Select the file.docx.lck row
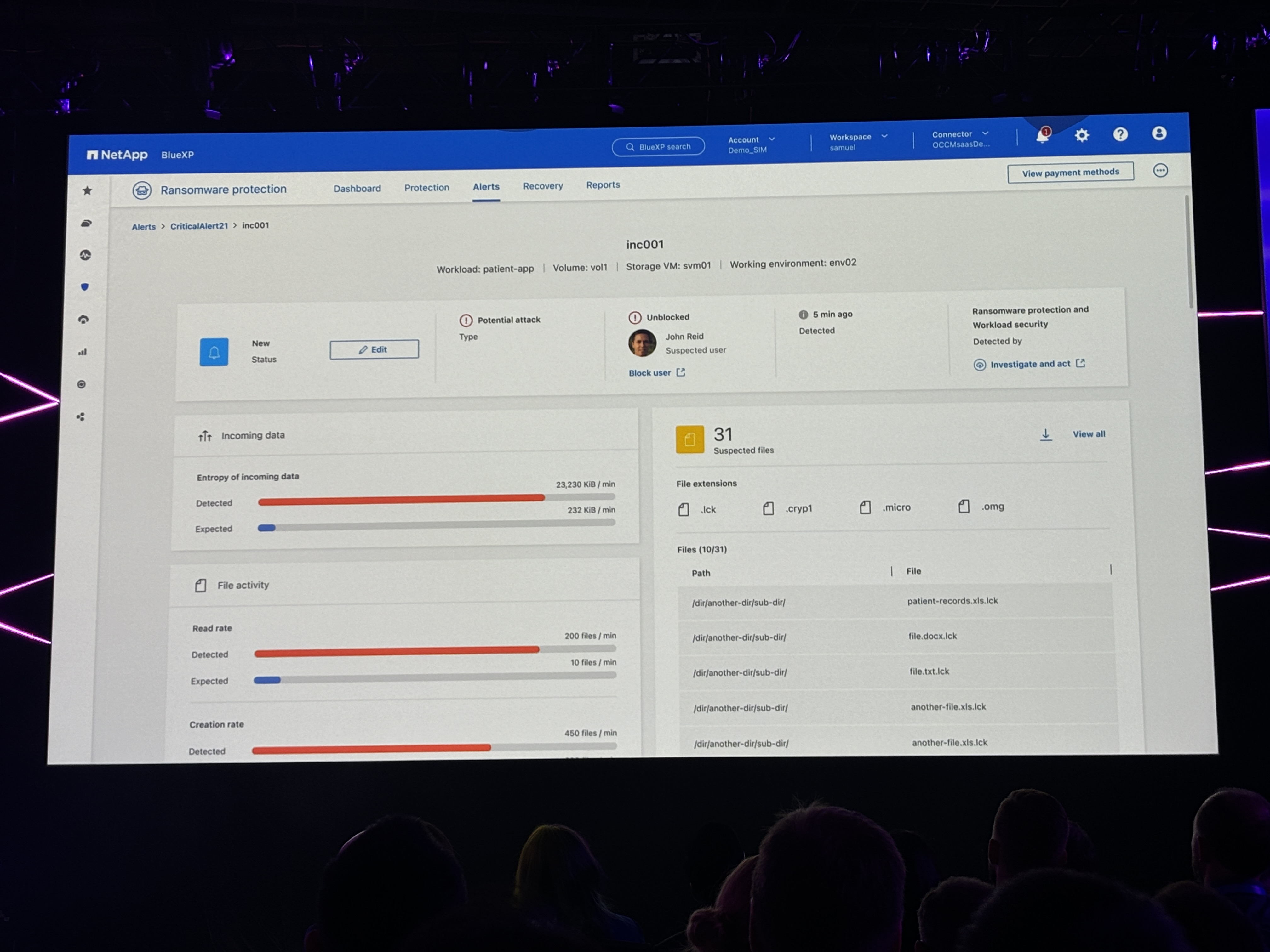 (x=897, y=636)
